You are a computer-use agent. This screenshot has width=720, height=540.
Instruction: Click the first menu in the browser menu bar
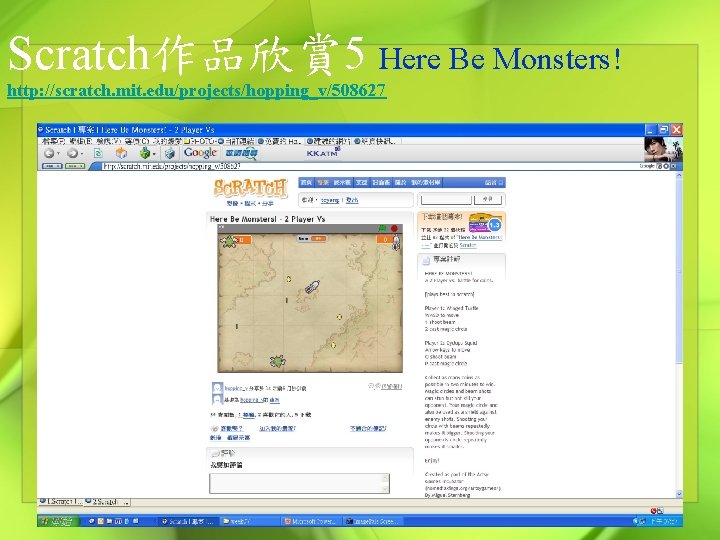[x=53, y=141]
